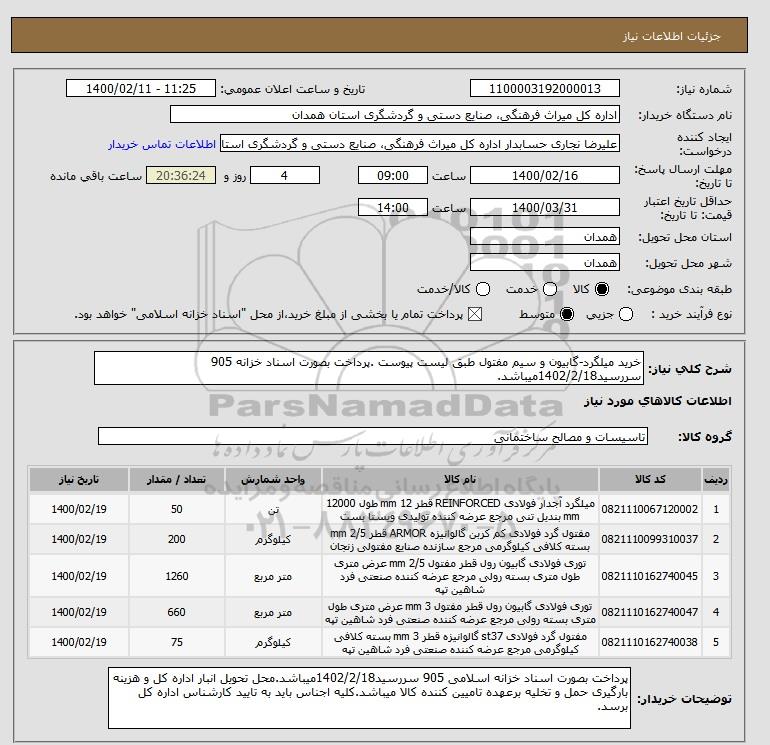Viewport: 770px width, 745px height.
Task: Click product code 0821110162740045
Action: tap(650, 576)
